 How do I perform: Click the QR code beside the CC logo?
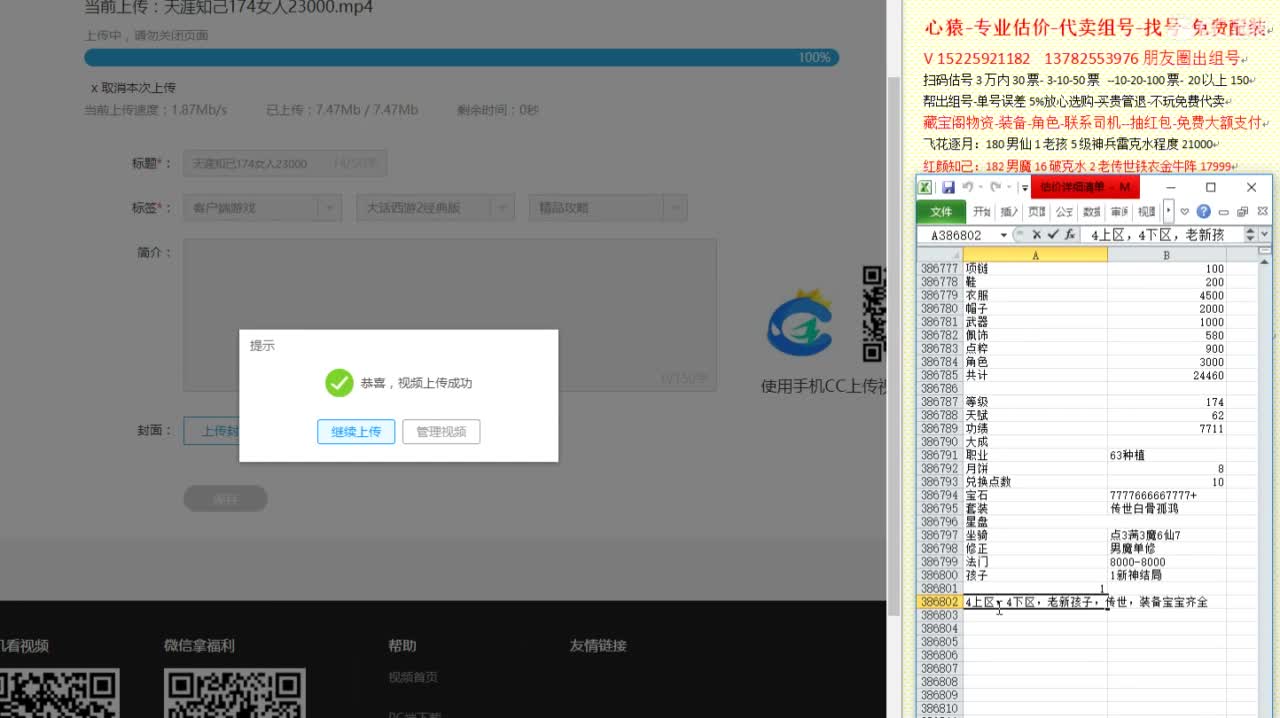874,313
